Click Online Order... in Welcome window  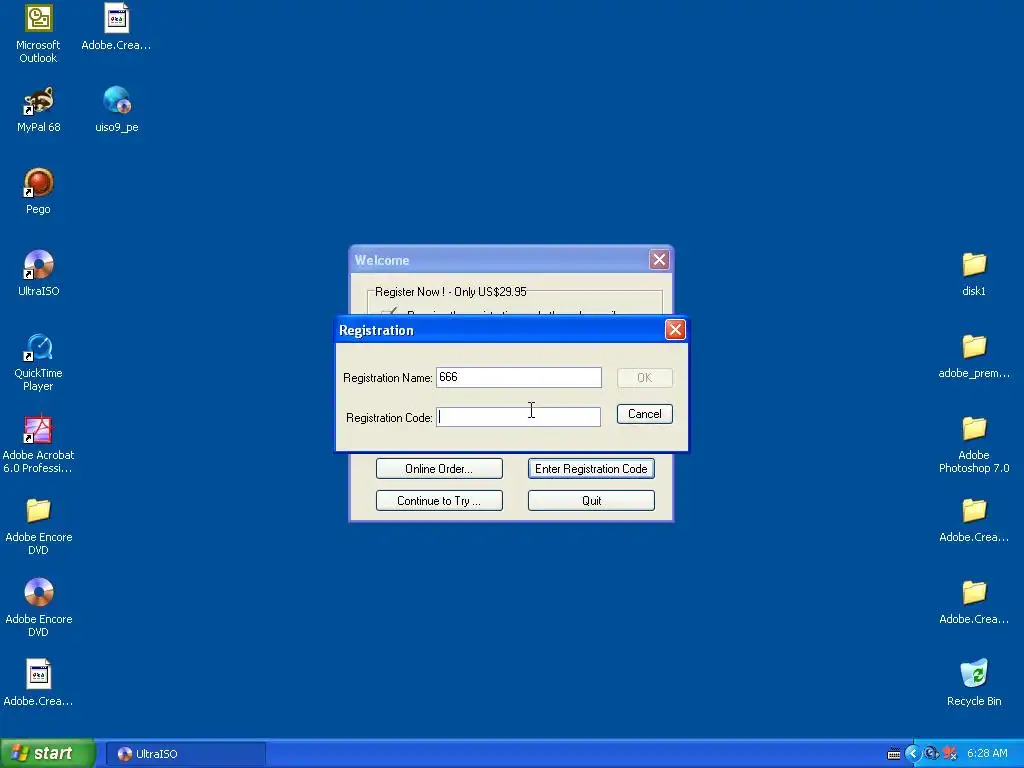coord(439,468)
